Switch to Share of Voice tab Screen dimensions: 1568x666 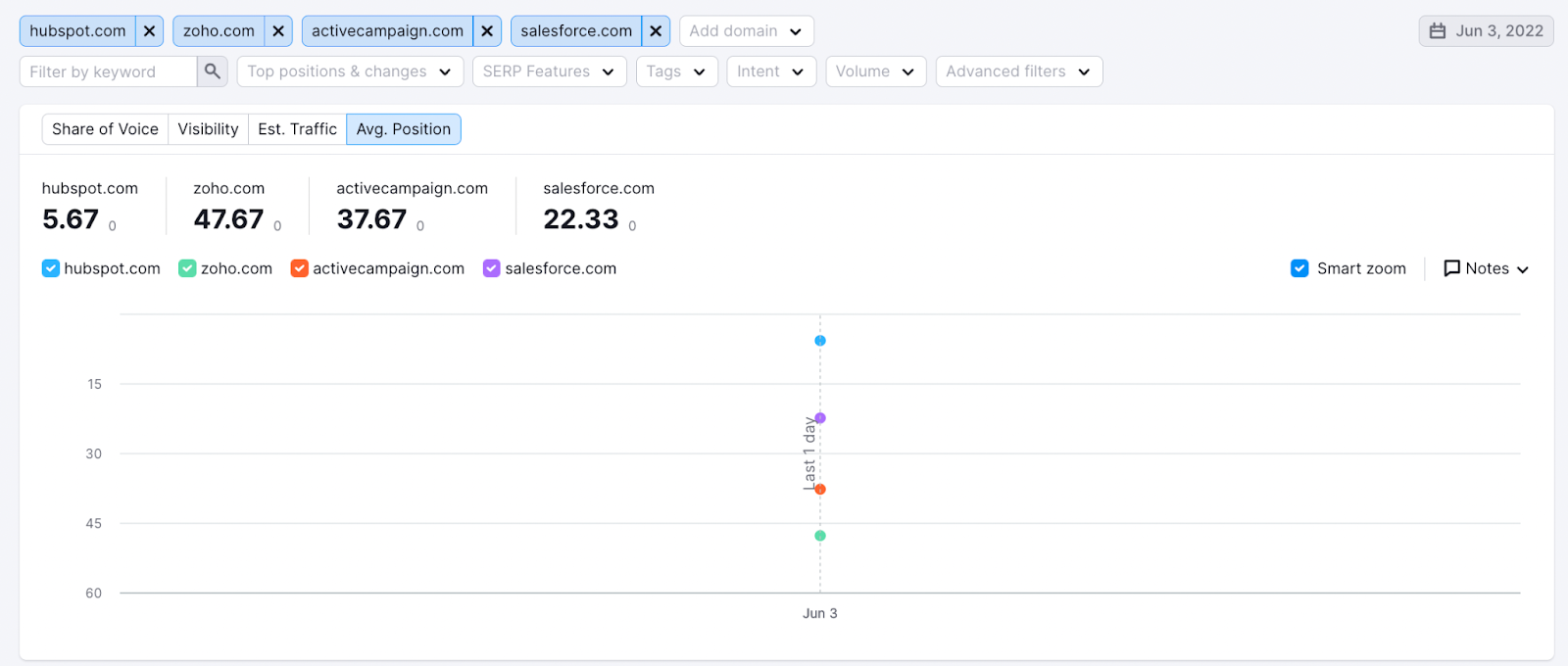(x=105, y=129)
